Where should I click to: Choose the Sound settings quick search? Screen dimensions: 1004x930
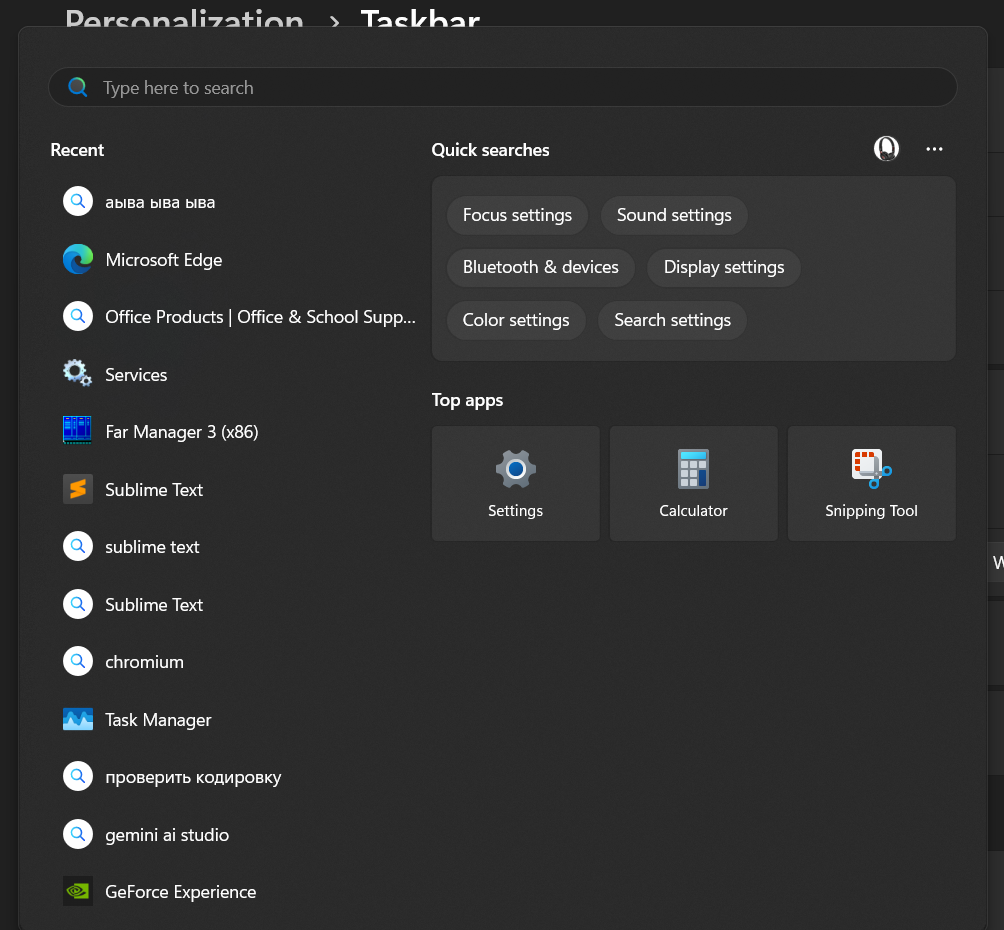(674, 215)
